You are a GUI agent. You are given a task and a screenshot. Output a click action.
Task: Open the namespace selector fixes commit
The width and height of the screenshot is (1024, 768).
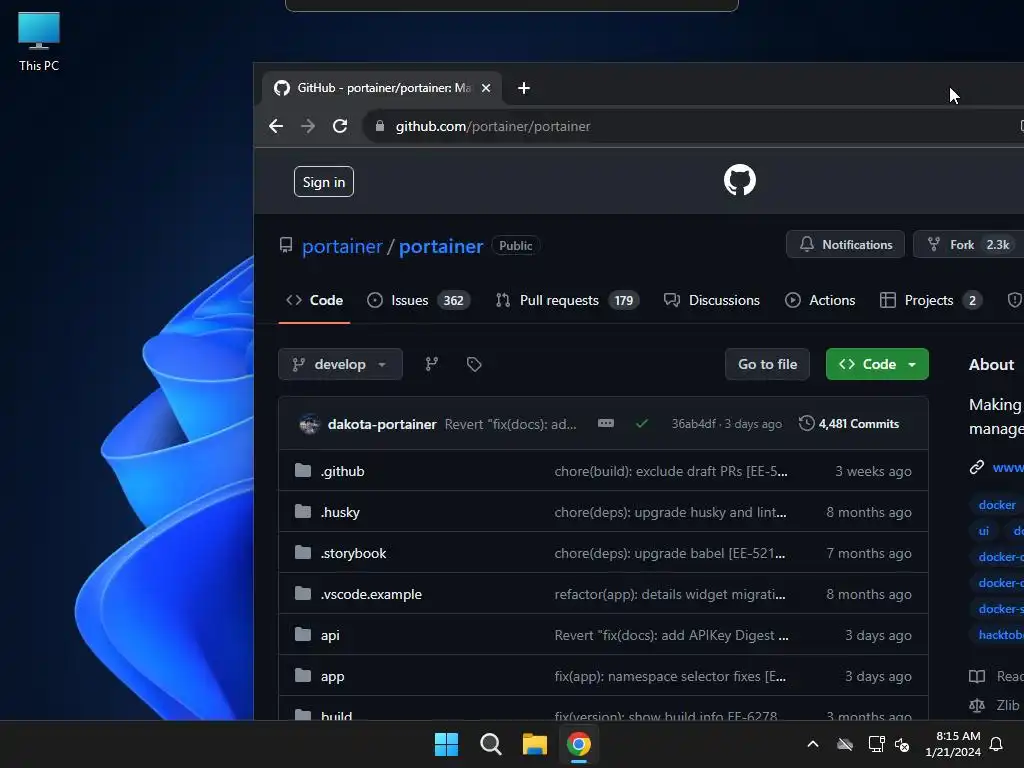pyautogui.click(x=670, y=677)
